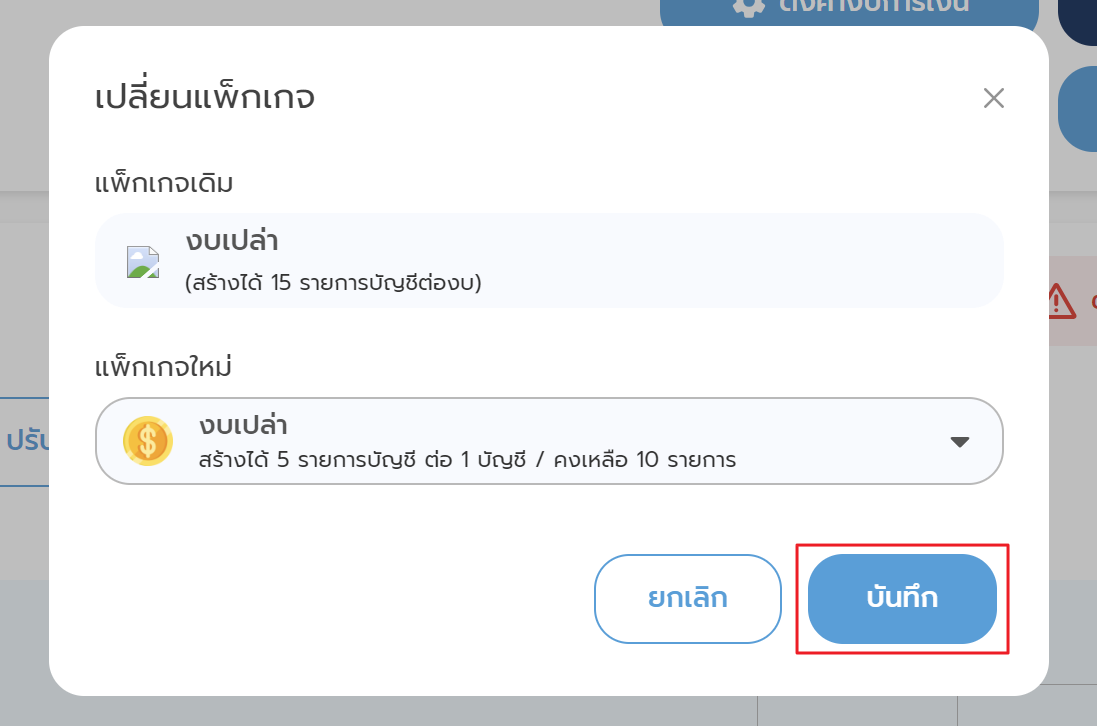1097x726 pixels.
Task: Click the red warning triangle icon
Action: [1061, 299]
